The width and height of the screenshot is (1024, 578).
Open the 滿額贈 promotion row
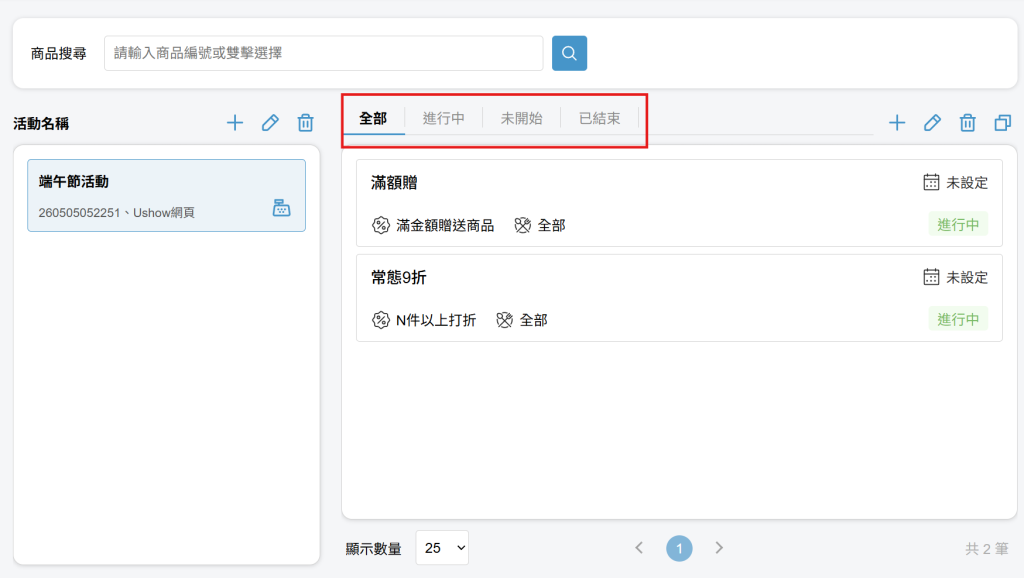679,203
